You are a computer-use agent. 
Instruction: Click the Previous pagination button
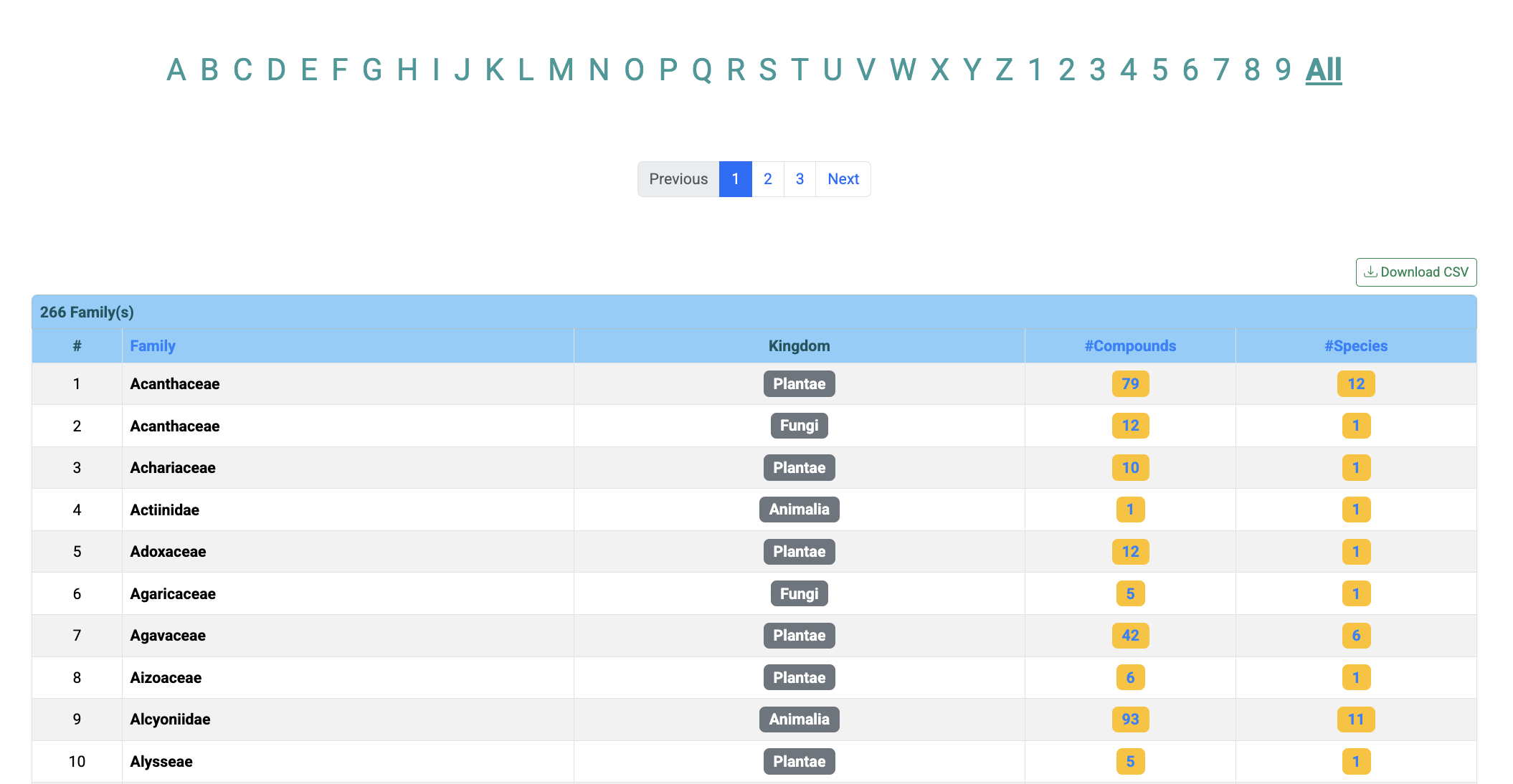(x=678, y=179)
